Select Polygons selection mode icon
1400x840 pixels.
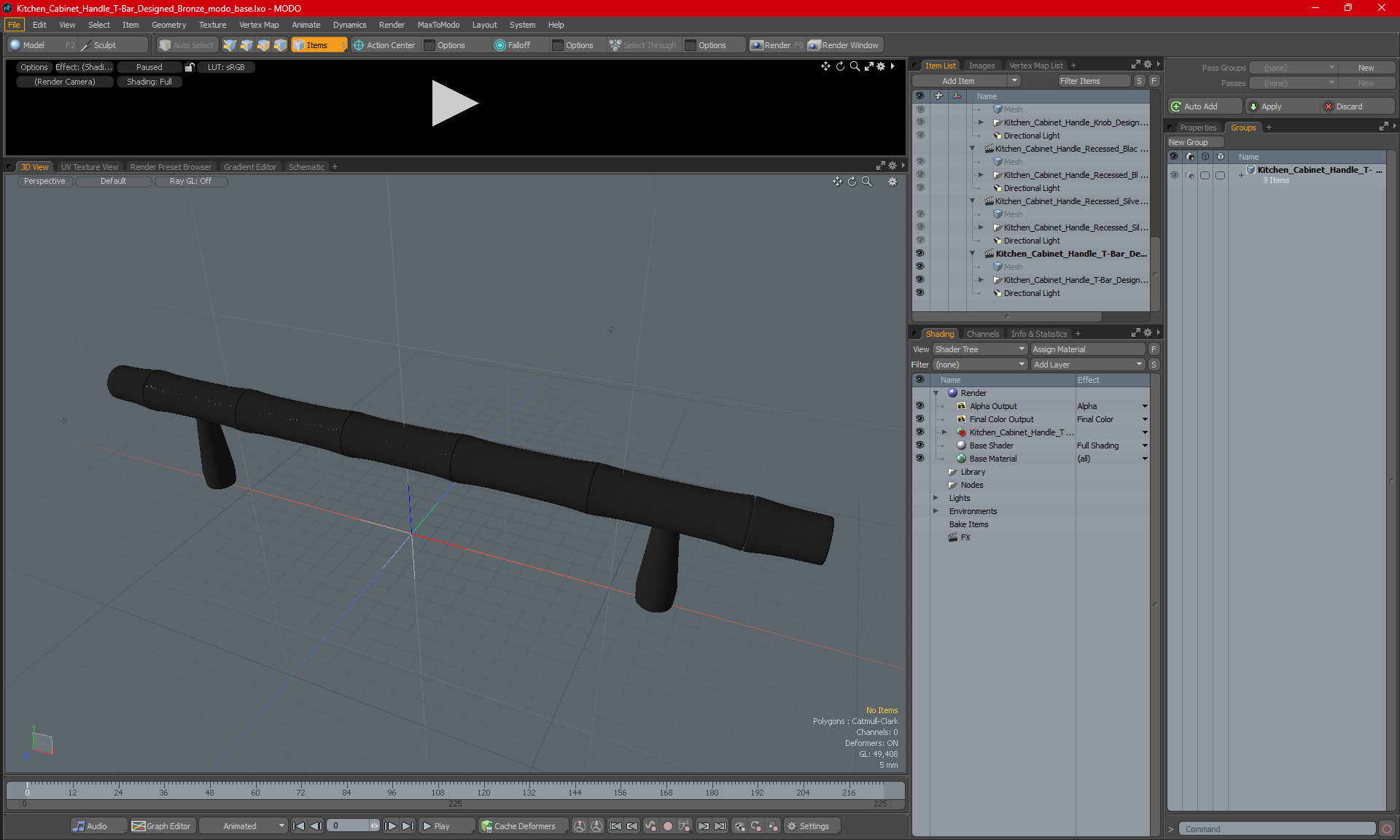(x=263, y=45)
